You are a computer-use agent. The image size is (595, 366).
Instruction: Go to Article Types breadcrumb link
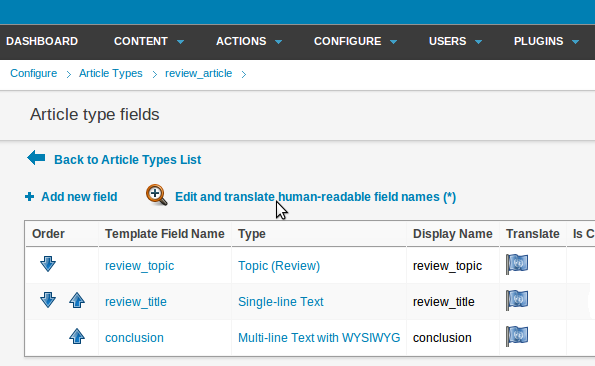click(110, 73)
